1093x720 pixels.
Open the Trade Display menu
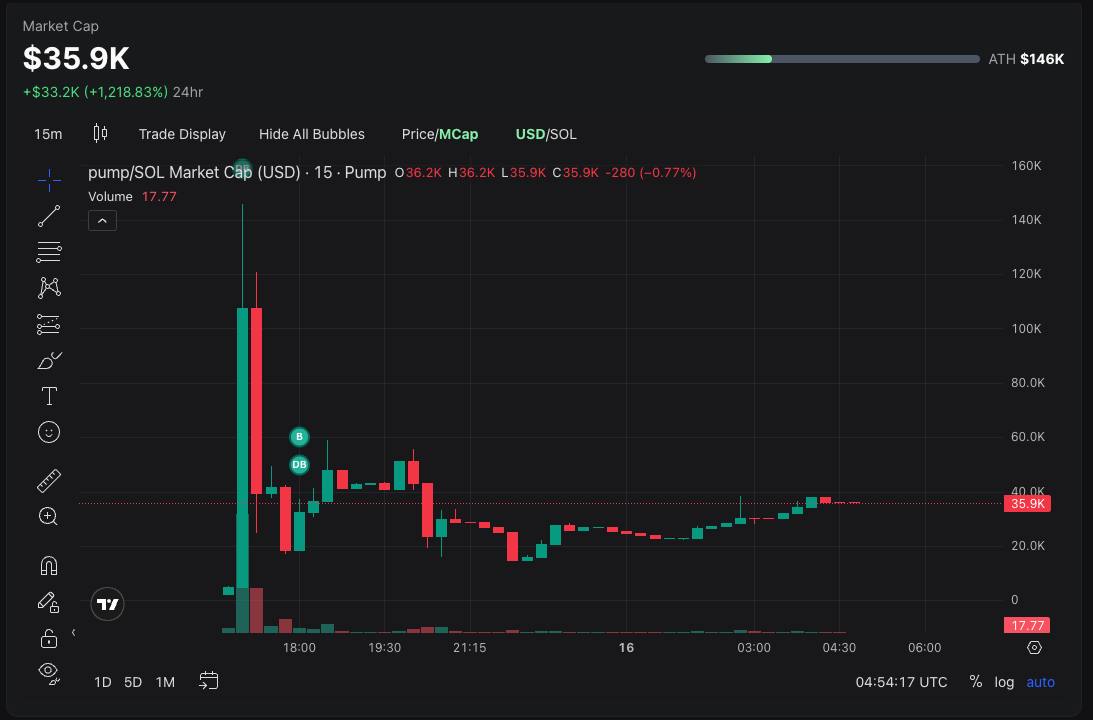click(182, 134)
